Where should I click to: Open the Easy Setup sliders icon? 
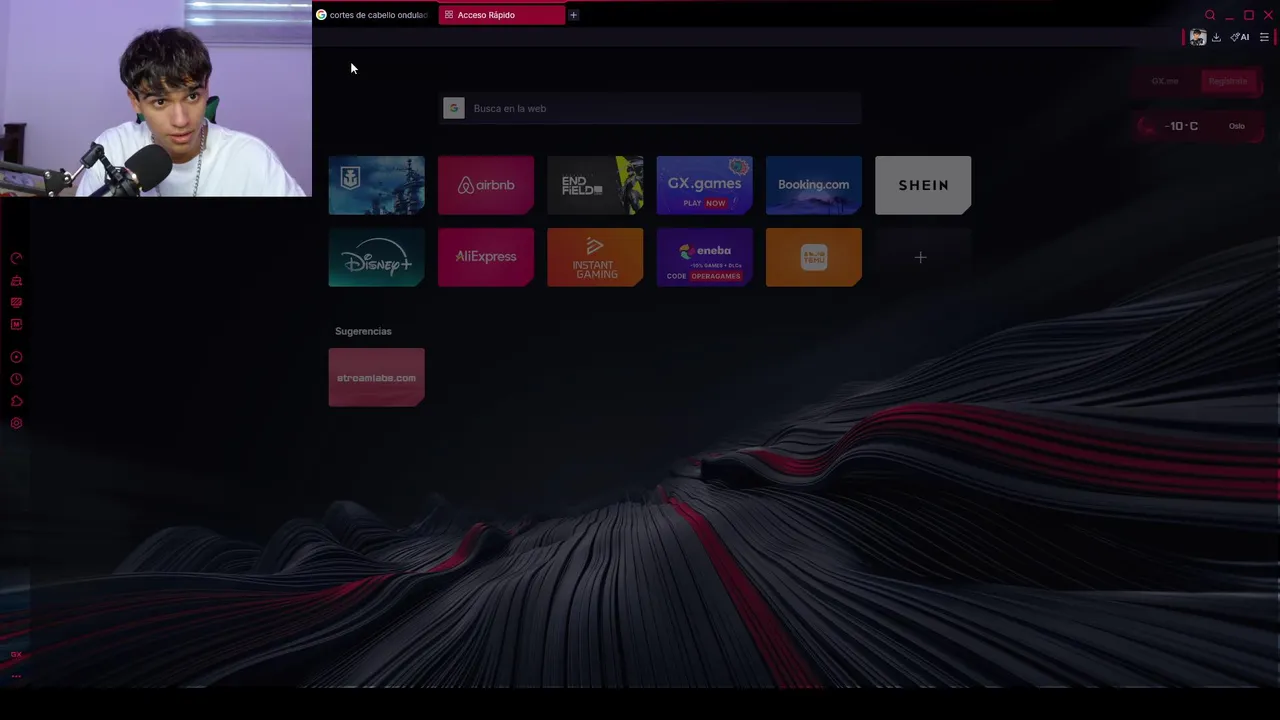(x=1264, y=37)
